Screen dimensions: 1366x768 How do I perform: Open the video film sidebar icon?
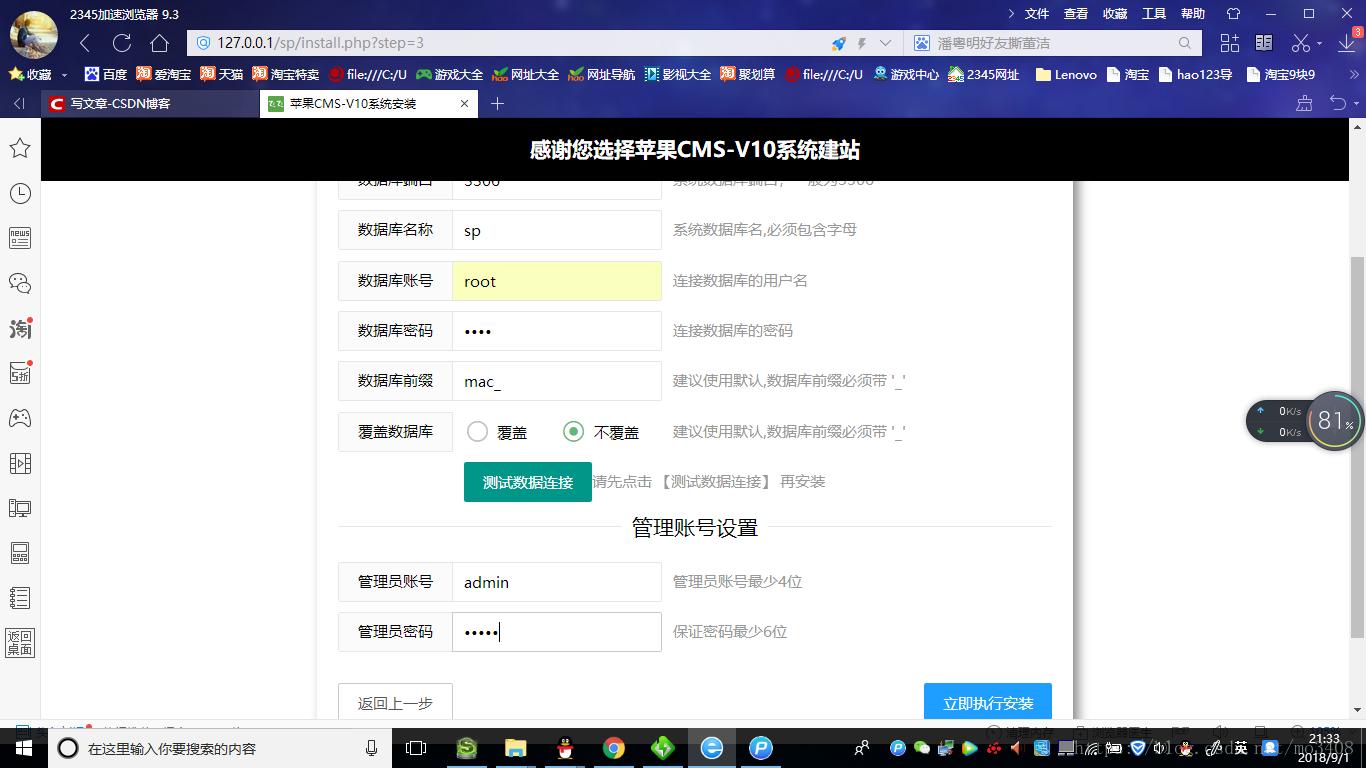pyautogui.click(x=20, y=463)
